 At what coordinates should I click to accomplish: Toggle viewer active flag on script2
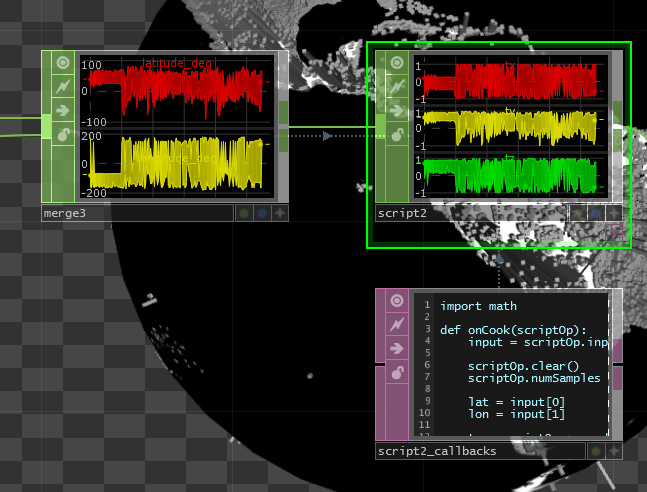pos(397,63)
